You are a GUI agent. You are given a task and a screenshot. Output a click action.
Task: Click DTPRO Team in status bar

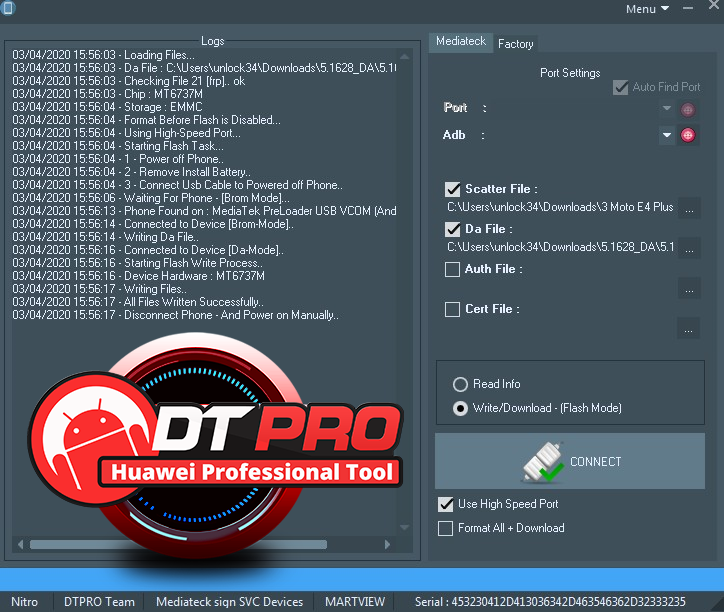[99, 602]
